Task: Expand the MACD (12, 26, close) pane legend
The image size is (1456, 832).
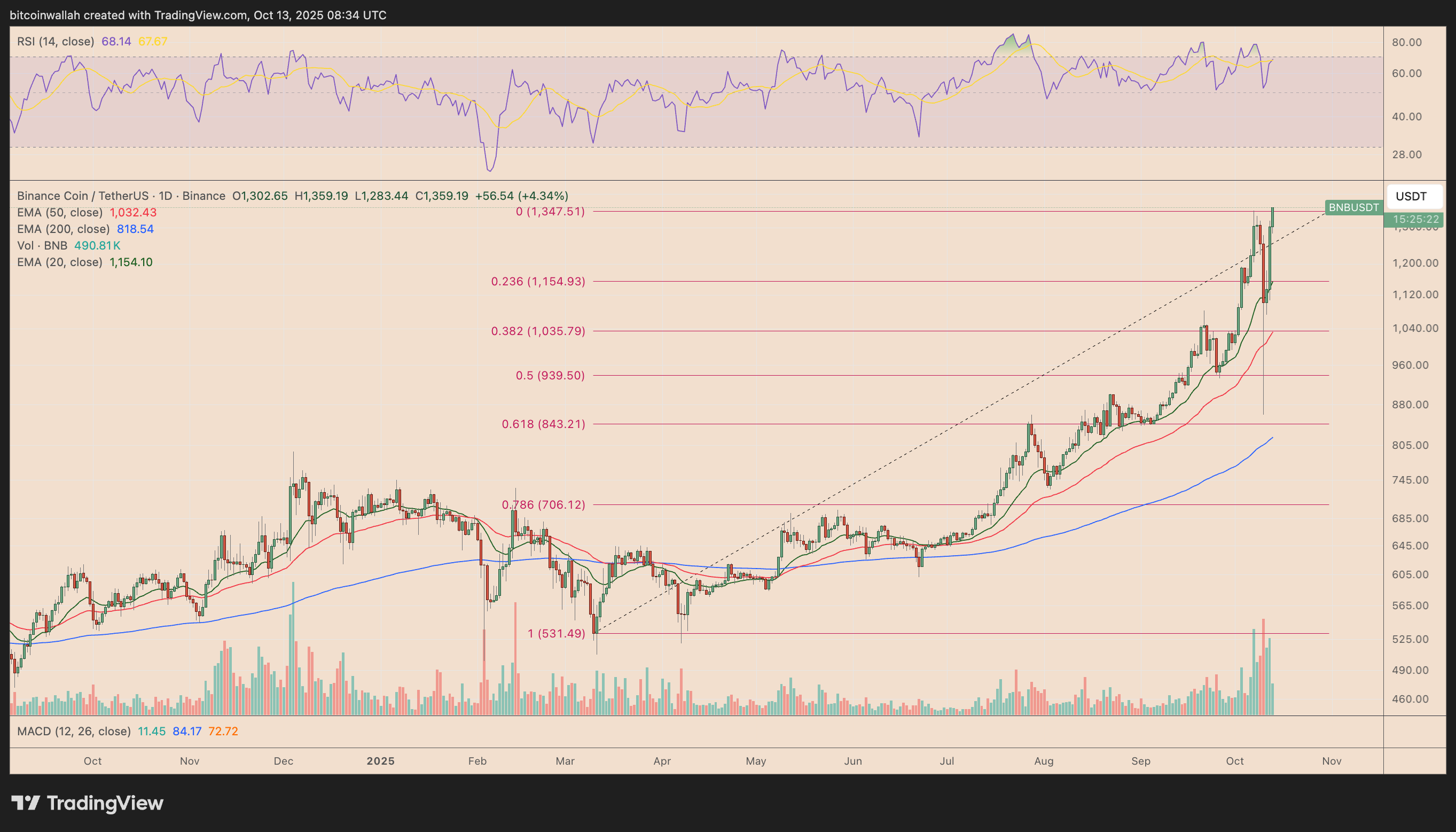Action: pyautogui.click(x=74, y=732)
